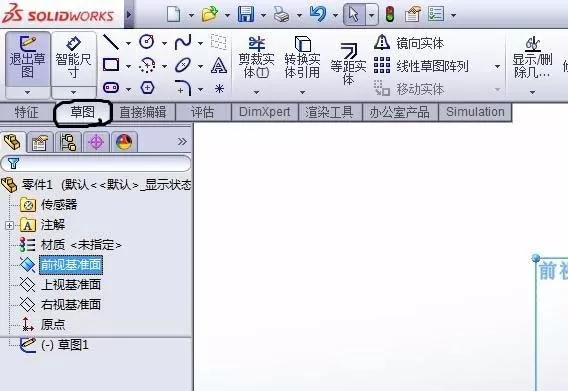The image size is (568, 391).
Task: Switch to the 直接编辑 tab
Action: tap(143, 112)
